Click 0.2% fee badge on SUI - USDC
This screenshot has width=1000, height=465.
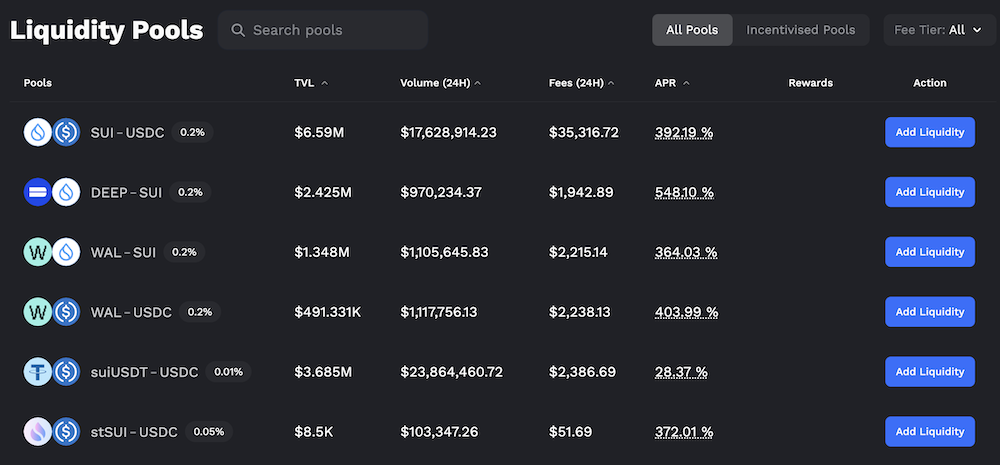pyautogui.click(x=193, y=132)
